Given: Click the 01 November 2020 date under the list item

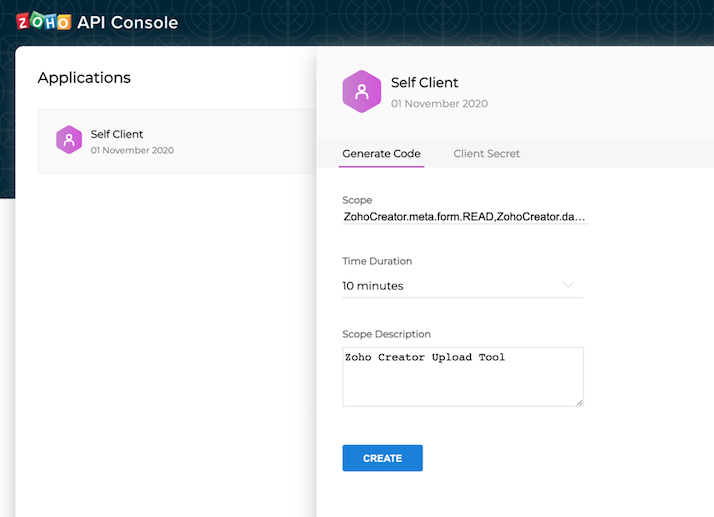Looking at the screenshot, I should pyautogui.click(x=132, y=150).
